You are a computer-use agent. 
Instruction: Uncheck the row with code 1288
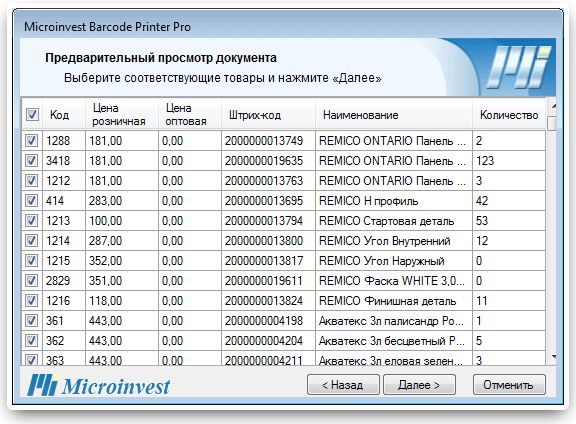coord(32,140)
